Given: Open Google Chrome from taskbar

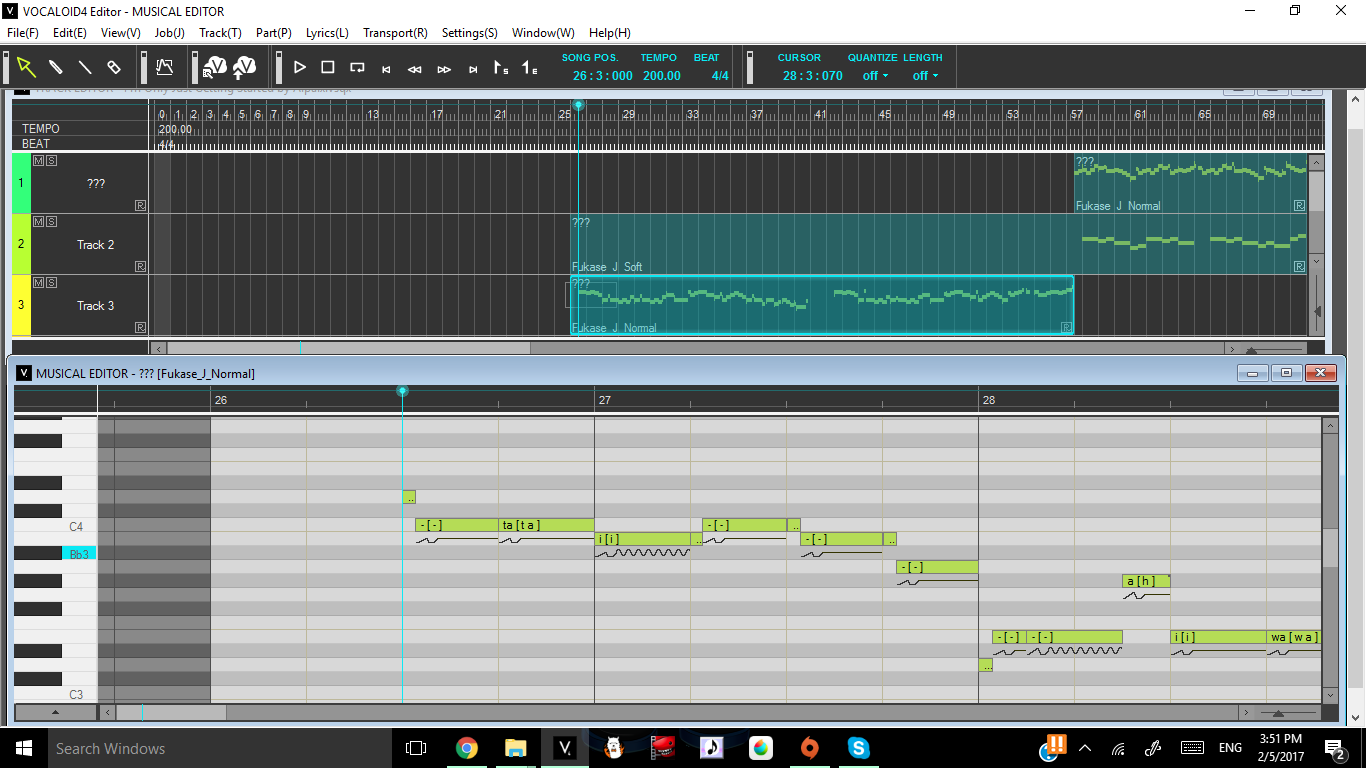Looking at the screenshot, I should pyautogui.click(x=466, y=747).
